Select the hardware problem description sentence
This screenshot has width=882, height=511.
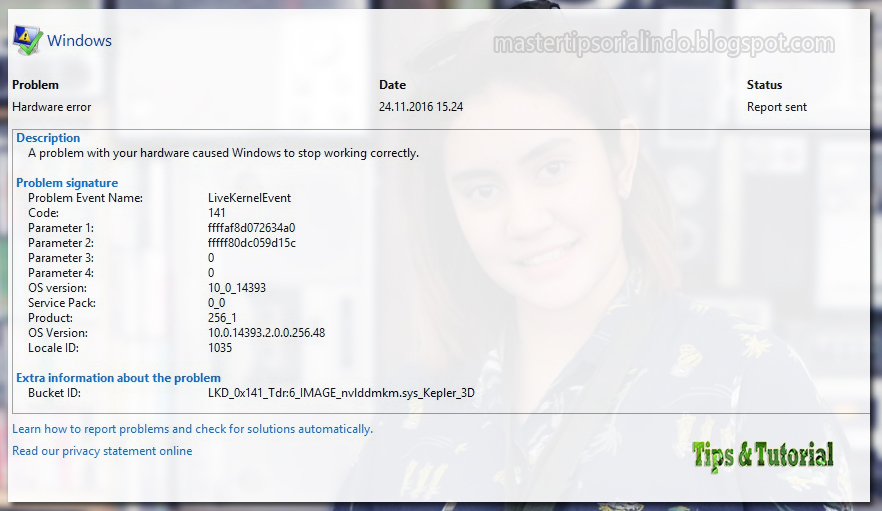(x=223, y=153)
